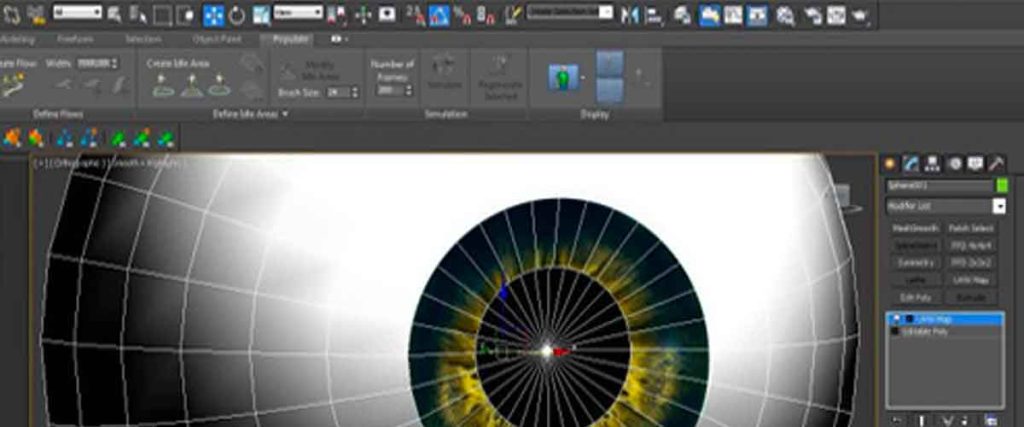Image resolution: width=1024 pixels, height=427 pixels.
Task: Open the Layer Manager
Action: pyautogui.click(x=683, y=14)
